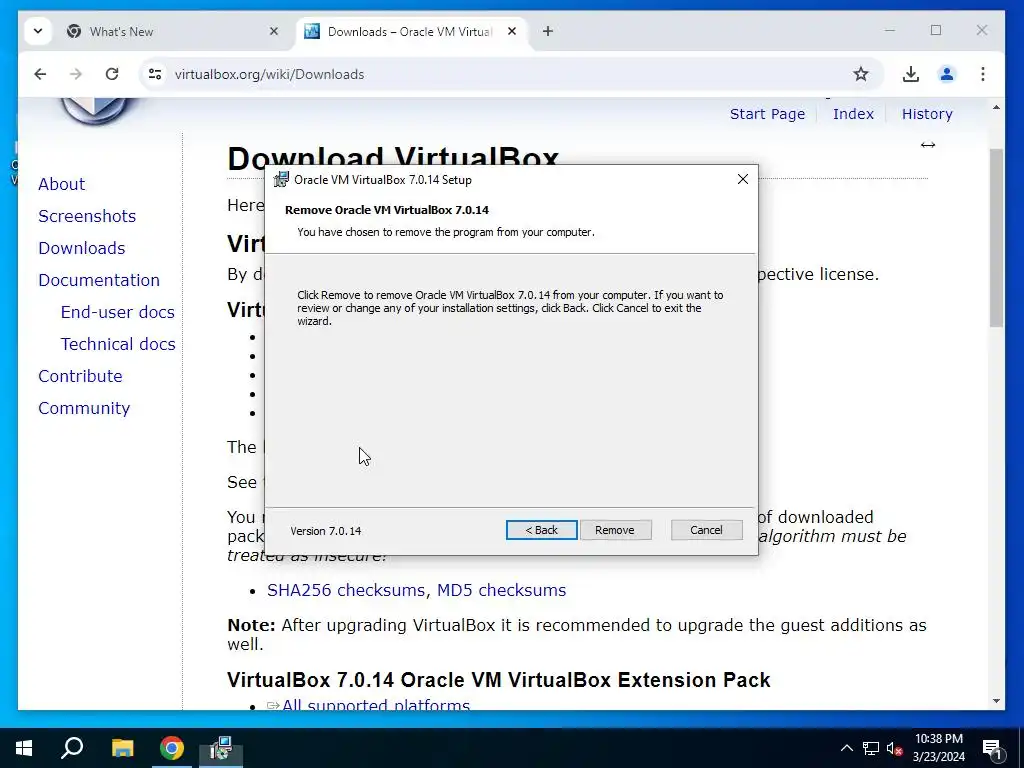The height and width of the screenshot is (768, 1024).
Task: Open Downloads in the sidebar
Action: tap(82, 248)
